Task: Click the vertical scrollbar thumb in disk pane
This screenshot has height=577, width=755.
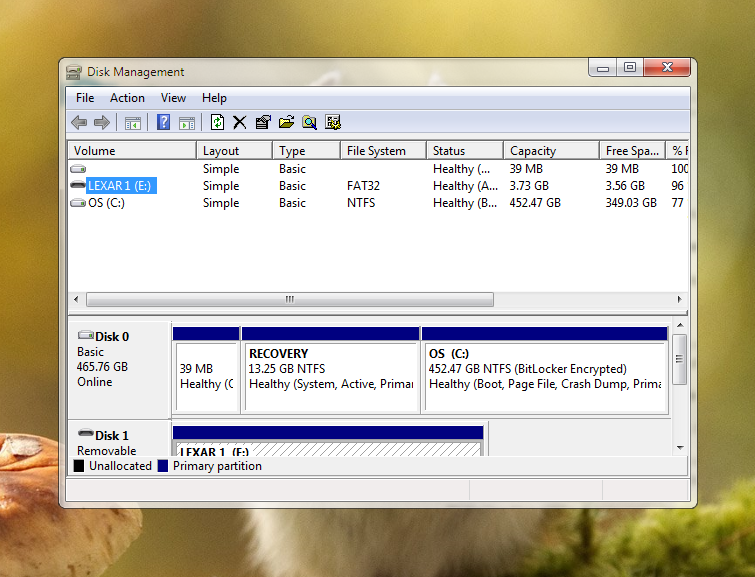Action: [x=679, y=359]
